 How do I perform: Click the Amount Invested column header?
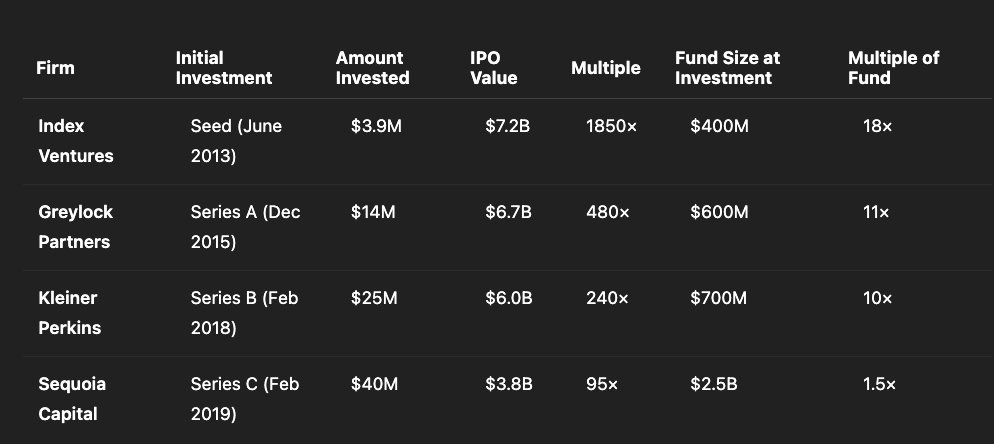[372, 68]
